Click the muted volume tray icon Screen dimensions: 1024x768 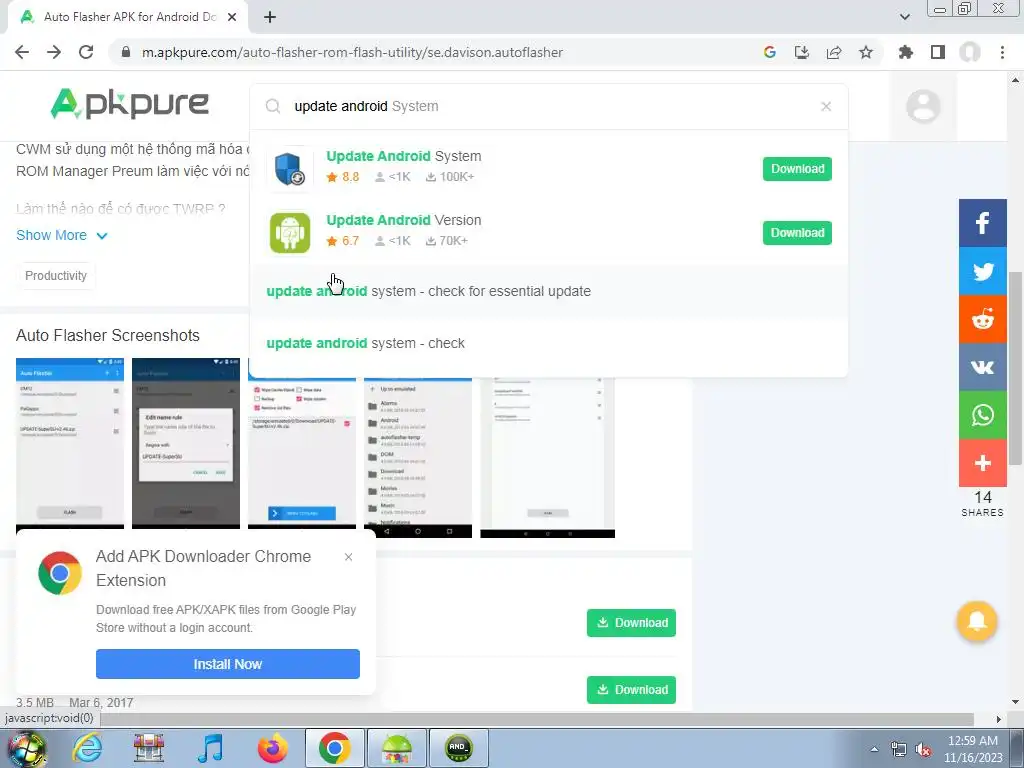coord(923,750)
